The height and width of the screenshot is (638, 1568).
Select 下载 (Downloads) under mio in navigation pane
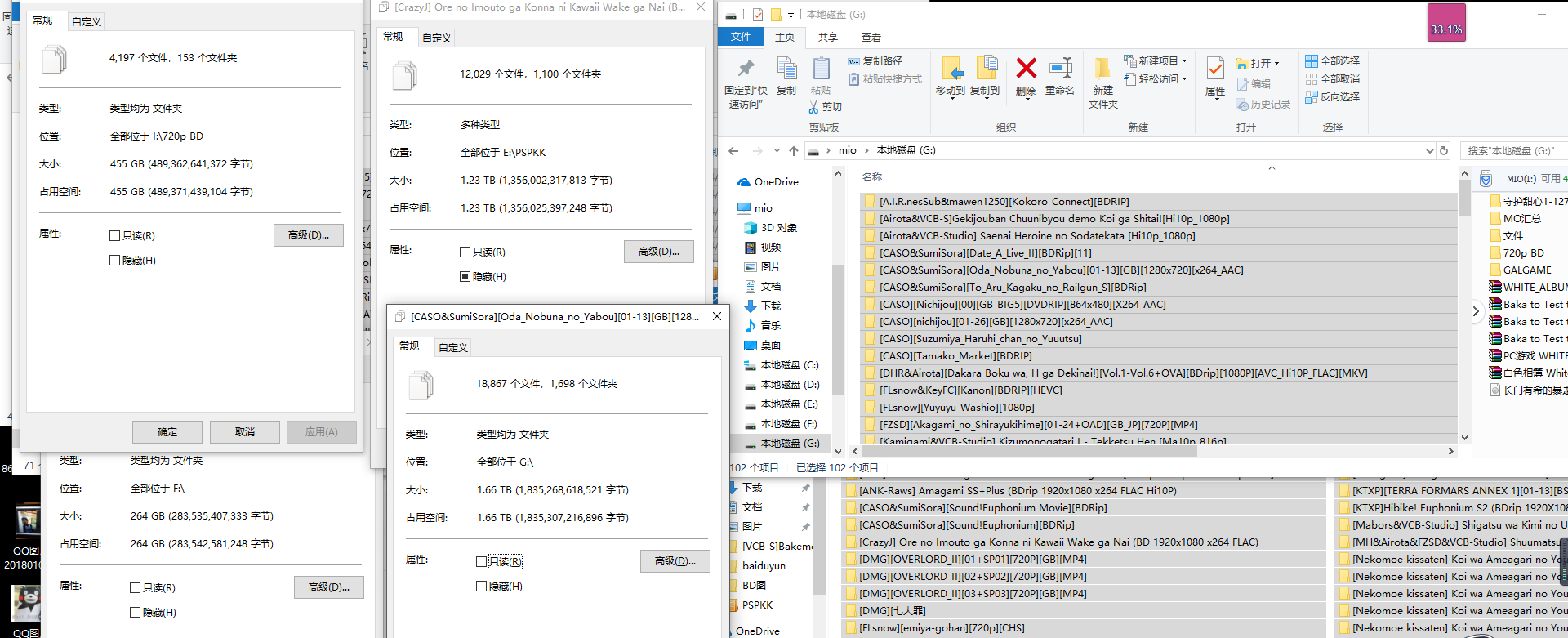coord(763,306)
